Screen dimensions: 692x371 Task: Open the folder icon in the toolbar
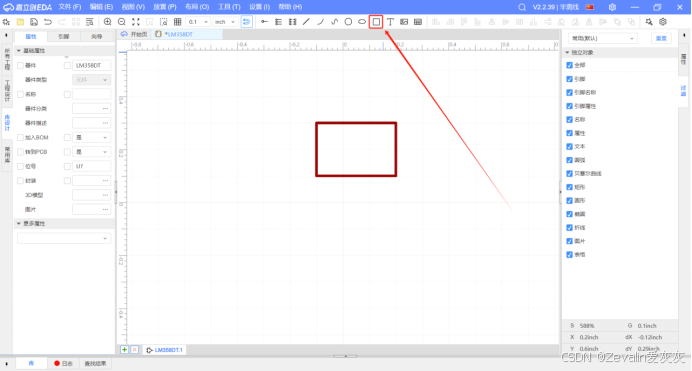click(20, 22)
